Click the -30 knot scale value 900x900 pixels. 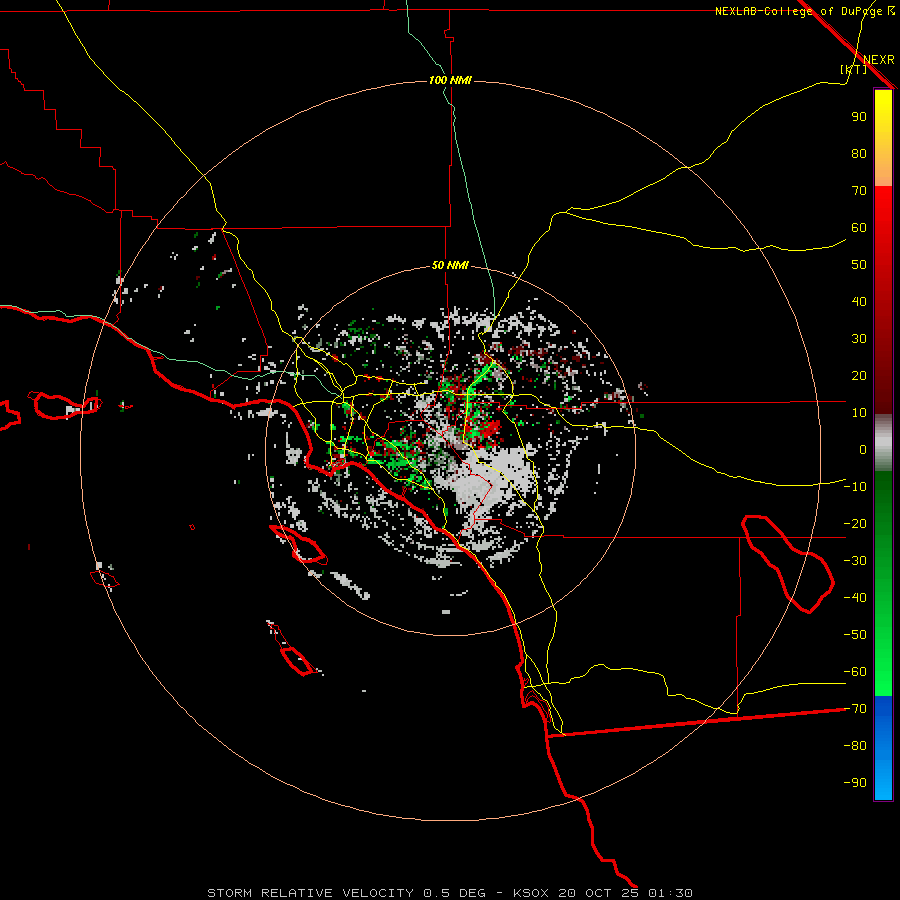[855, 561]
